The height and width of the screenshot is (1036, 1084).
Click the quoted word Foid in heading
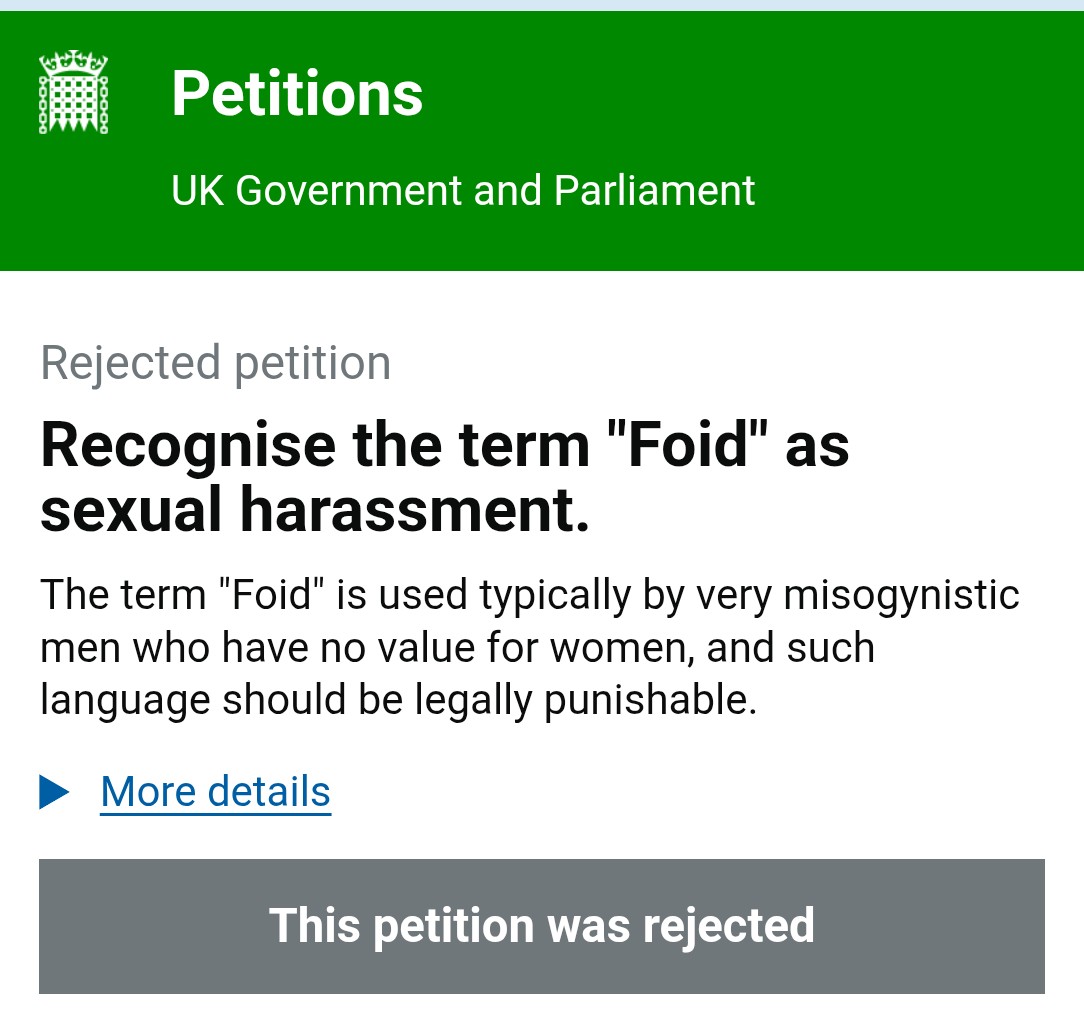(x=687, y=445)
